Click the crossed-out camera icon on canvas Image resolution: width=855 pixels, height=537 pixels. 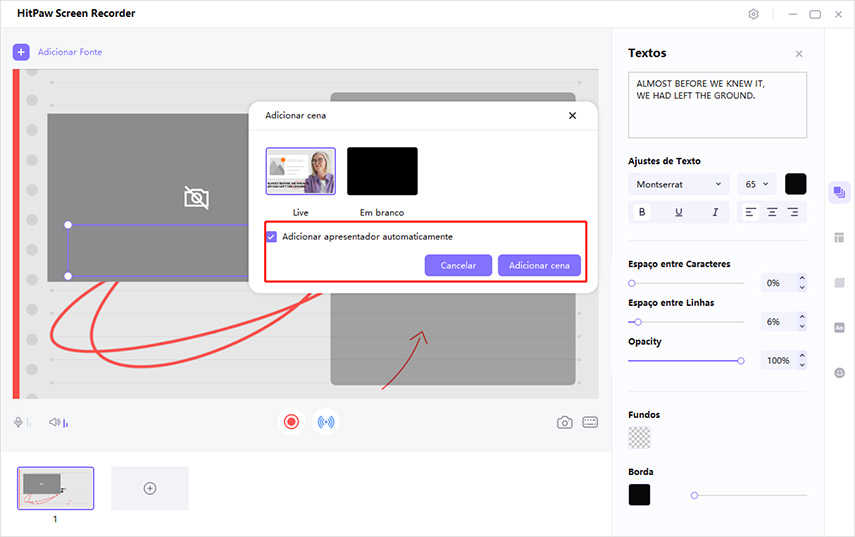(x=196, y=197)
